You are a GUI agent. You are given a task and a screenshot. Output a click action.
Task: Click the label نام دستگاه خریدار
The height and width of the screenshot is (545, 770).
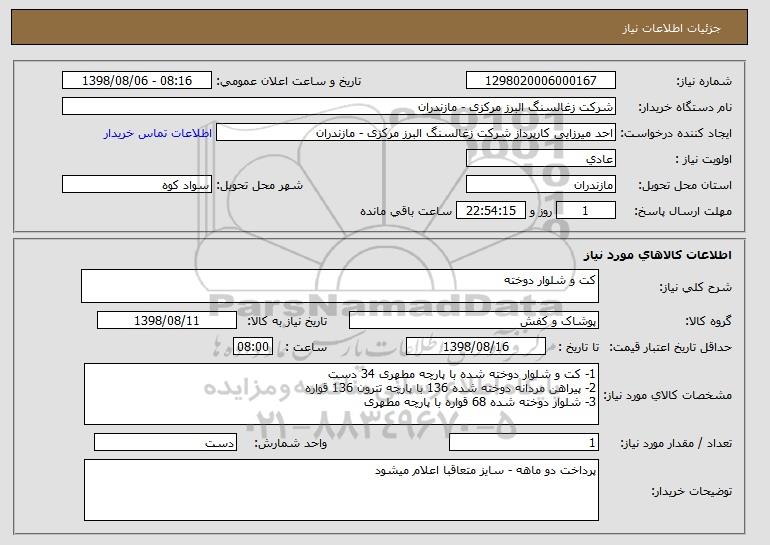point(685,107)
